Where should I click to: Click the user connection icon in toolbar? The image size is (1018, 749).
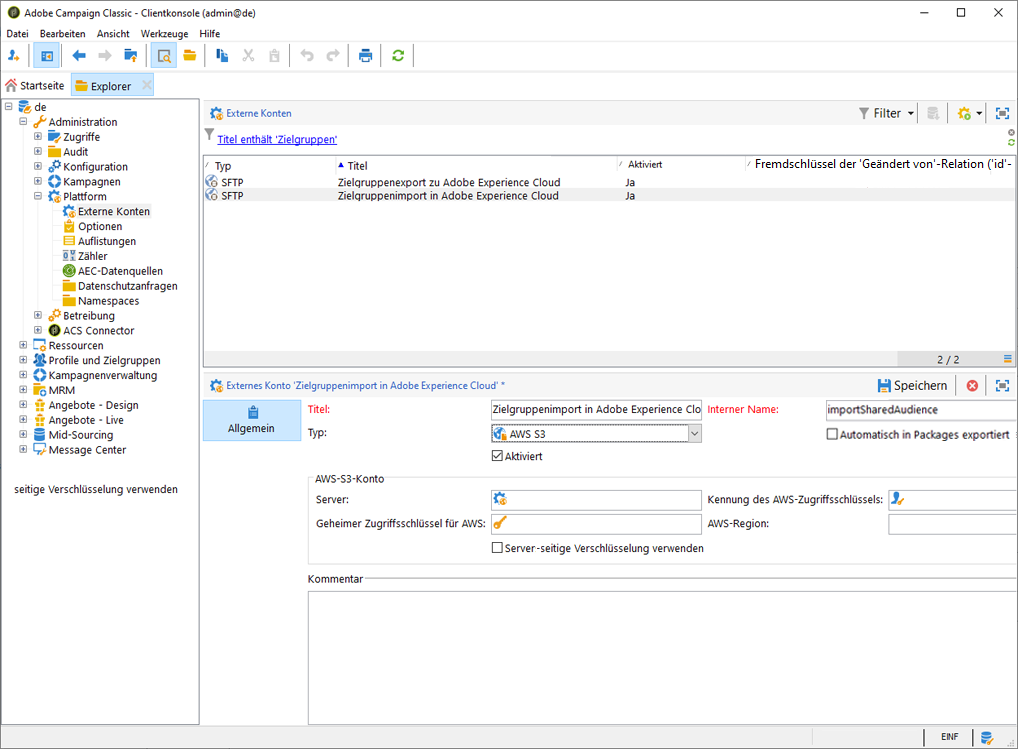pos(14,56)
